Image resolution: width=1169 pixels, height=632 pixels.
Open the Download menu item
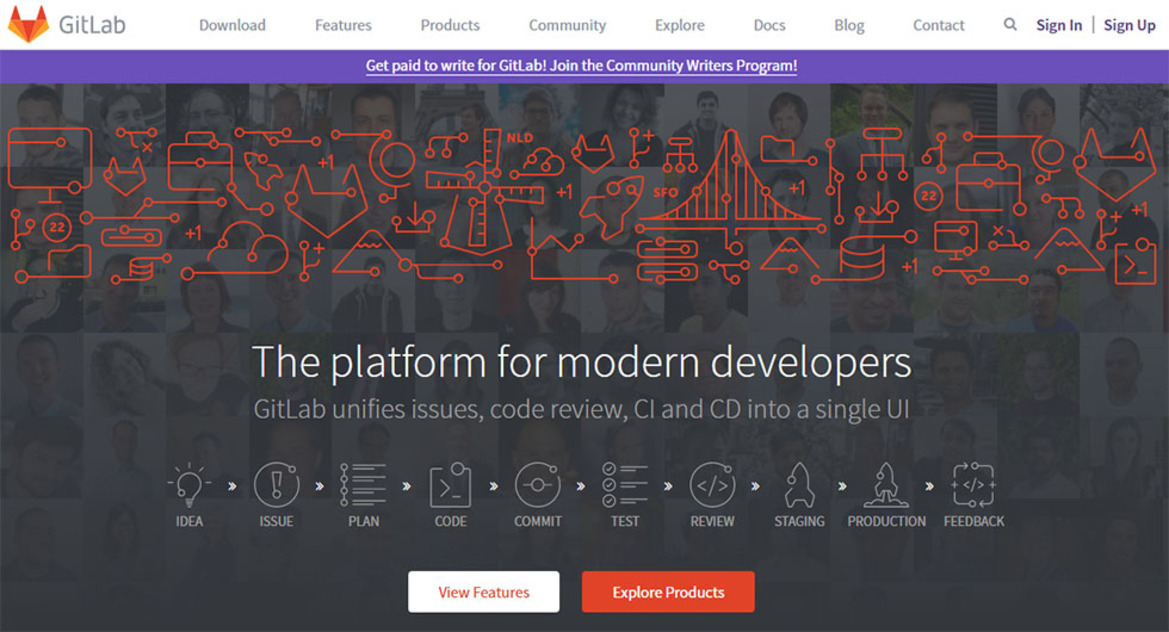pos(232,25)
